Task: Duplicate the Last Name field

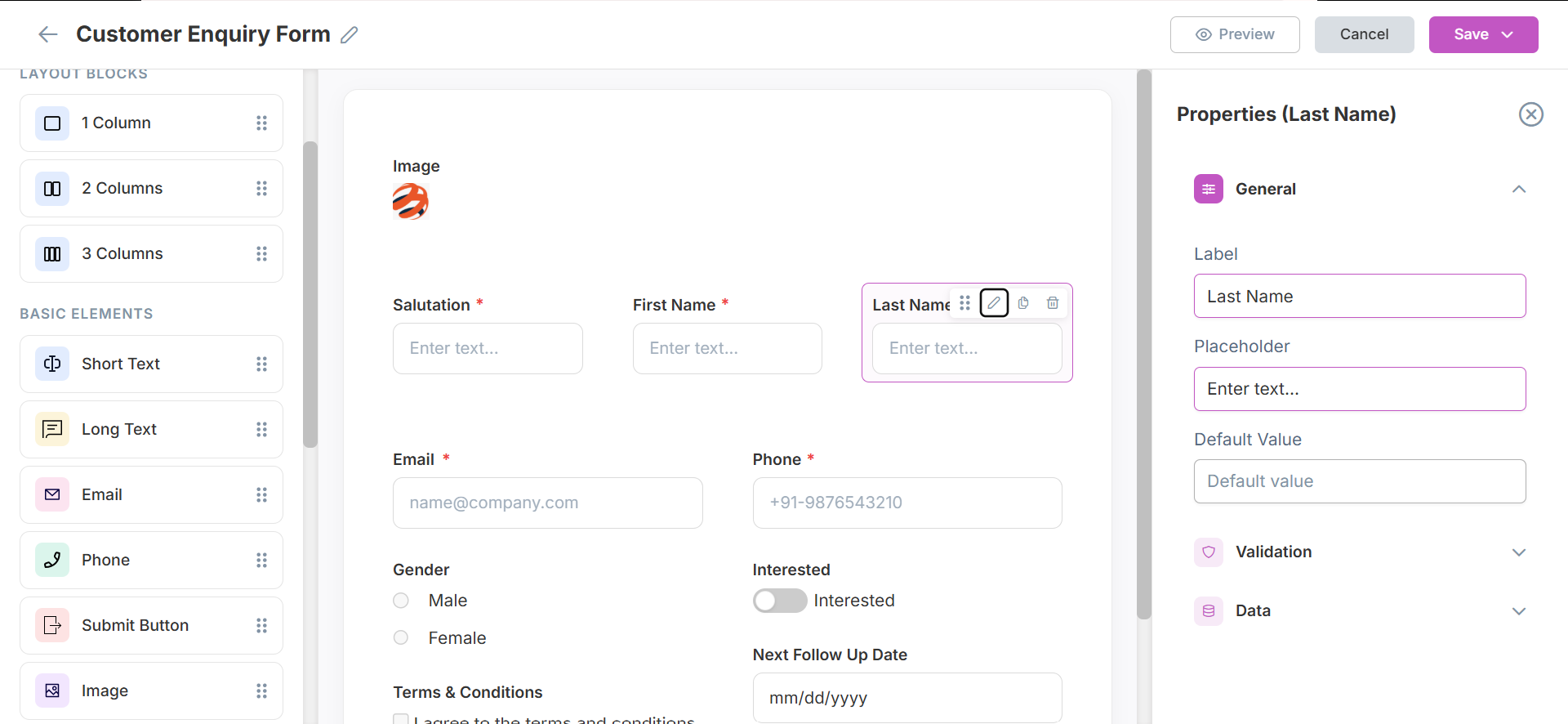Action: 1023,303
